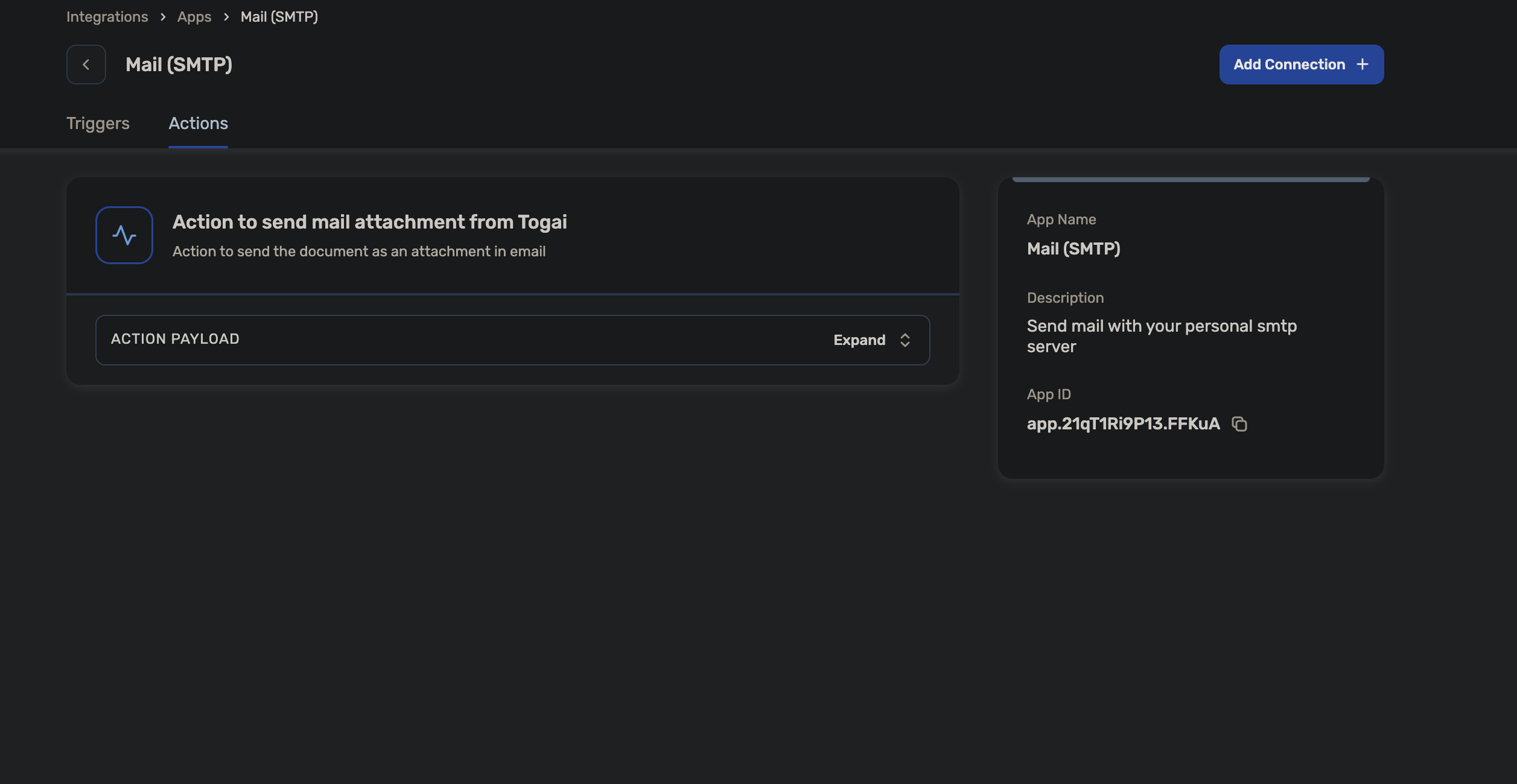Select the Actions tab
Screen dimensions: 1517x784
[198, 123]
